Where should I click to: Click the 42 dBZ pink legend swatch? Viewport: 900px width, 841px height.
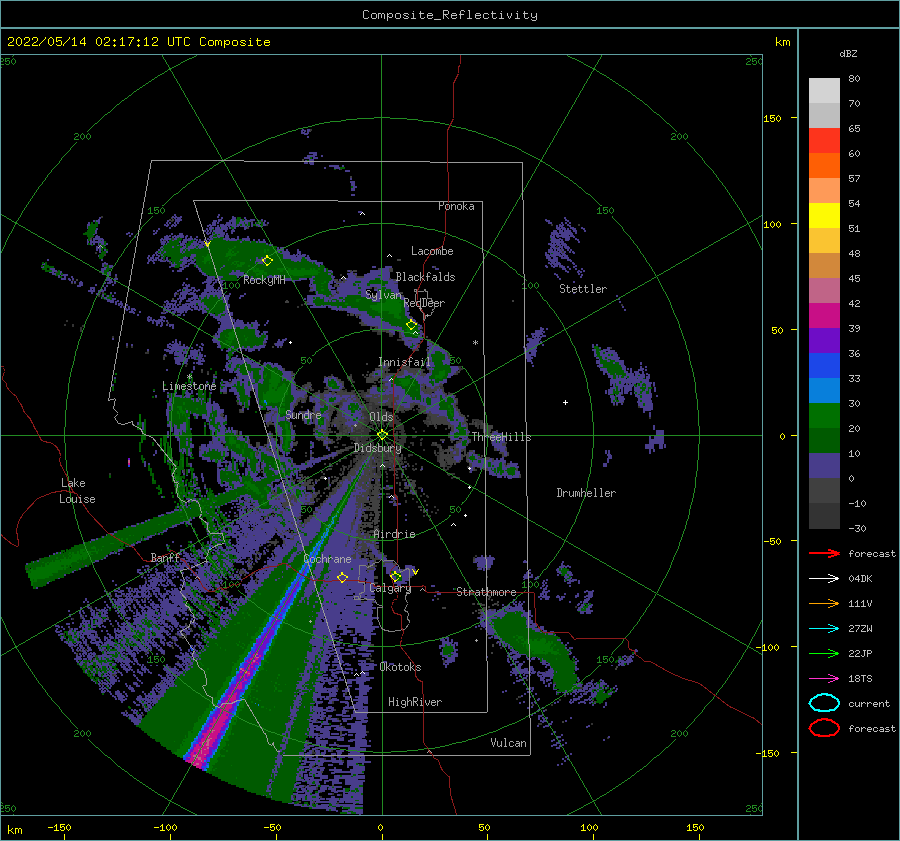click(824, 290)
